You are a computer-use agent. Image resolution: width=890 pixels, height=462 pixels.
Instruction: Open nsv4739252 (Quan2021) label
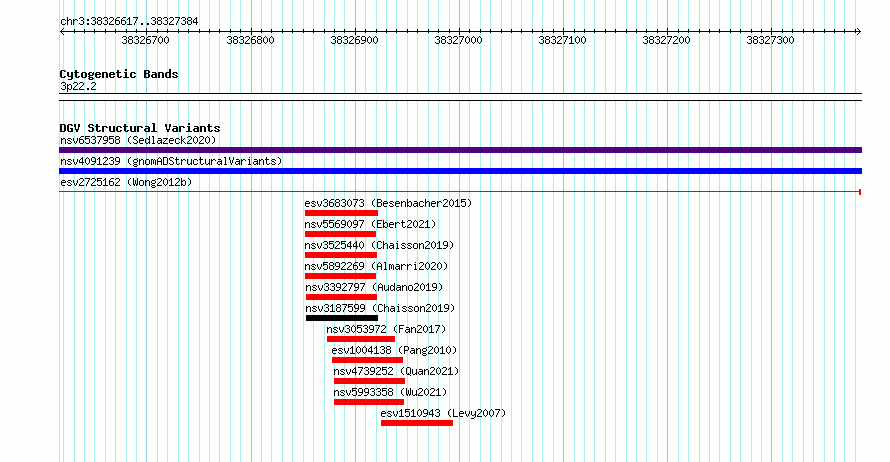[396, 371]
